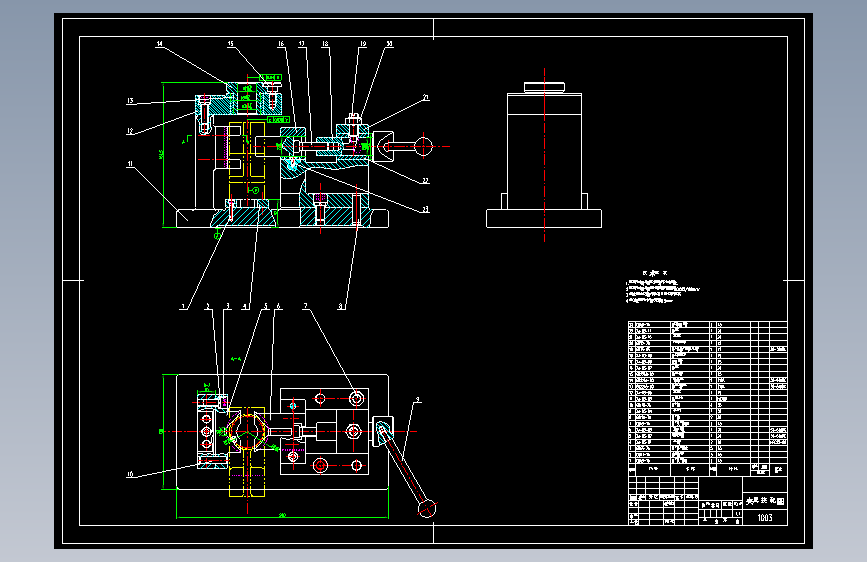Select the handle ball end in the plan view
Image resolution: width=867 pixels, height=562 pixels.
point(427,508)
